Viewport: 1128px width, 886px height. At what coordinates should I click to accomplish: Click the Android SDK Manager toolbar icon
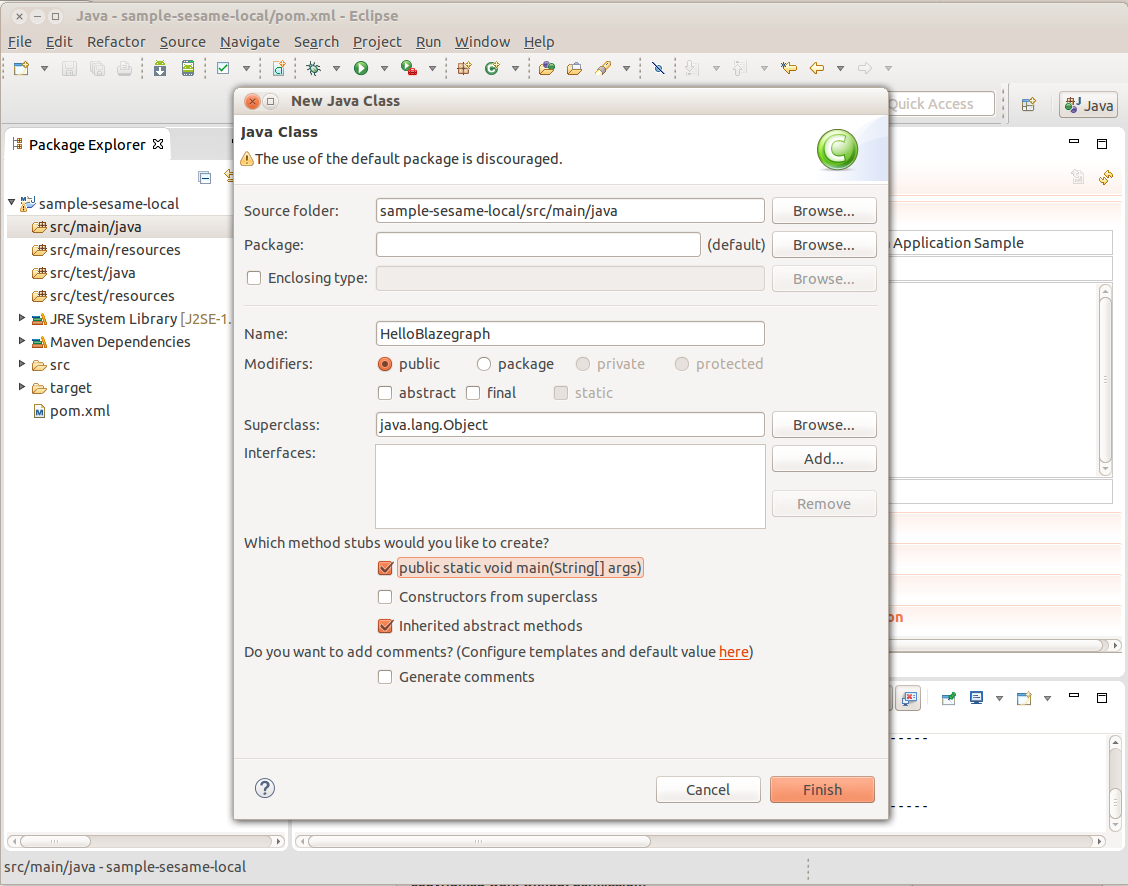coord(161,69)
